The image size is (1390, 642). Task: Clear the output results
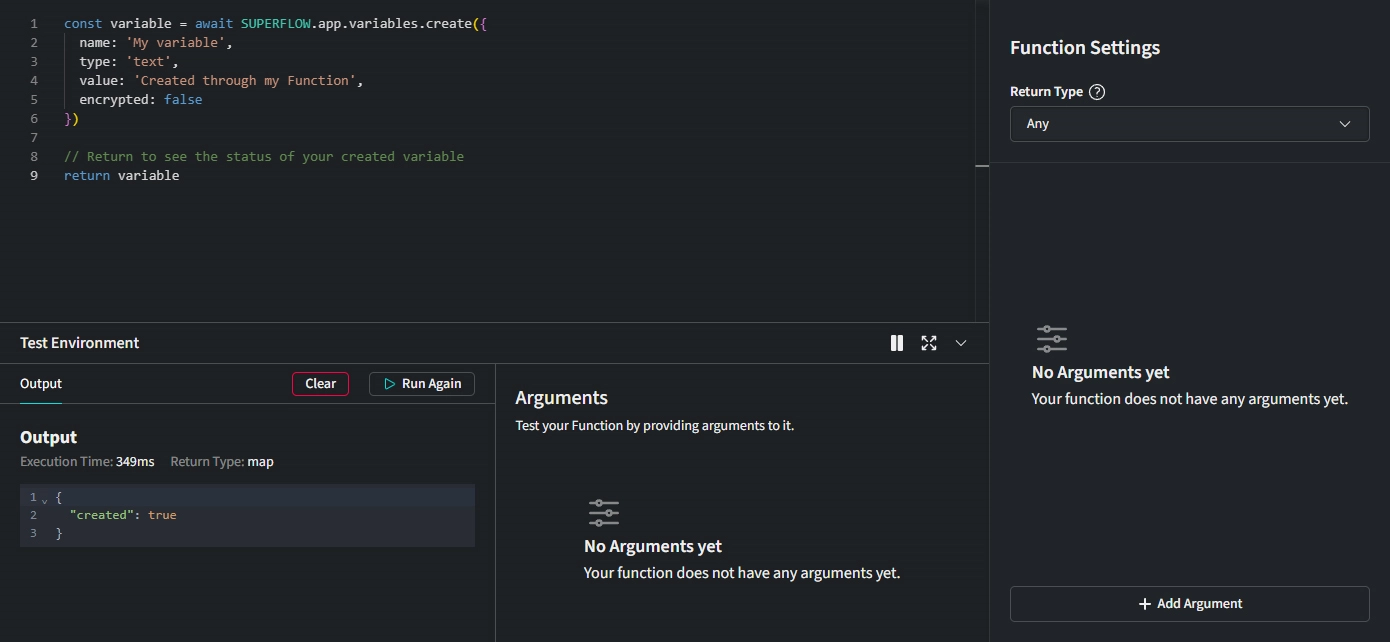320,384
